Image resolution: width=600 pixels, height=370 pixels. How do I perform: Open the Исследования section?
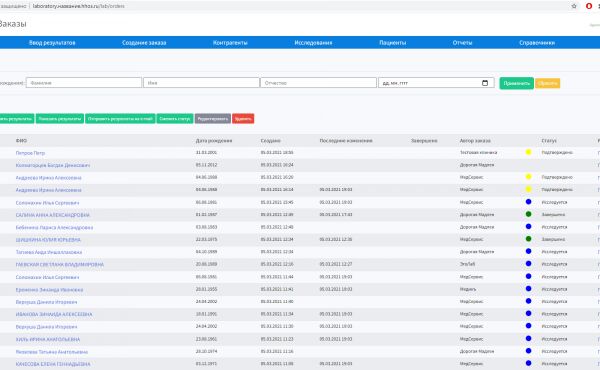pyautogui.click(x=313, y=42)
